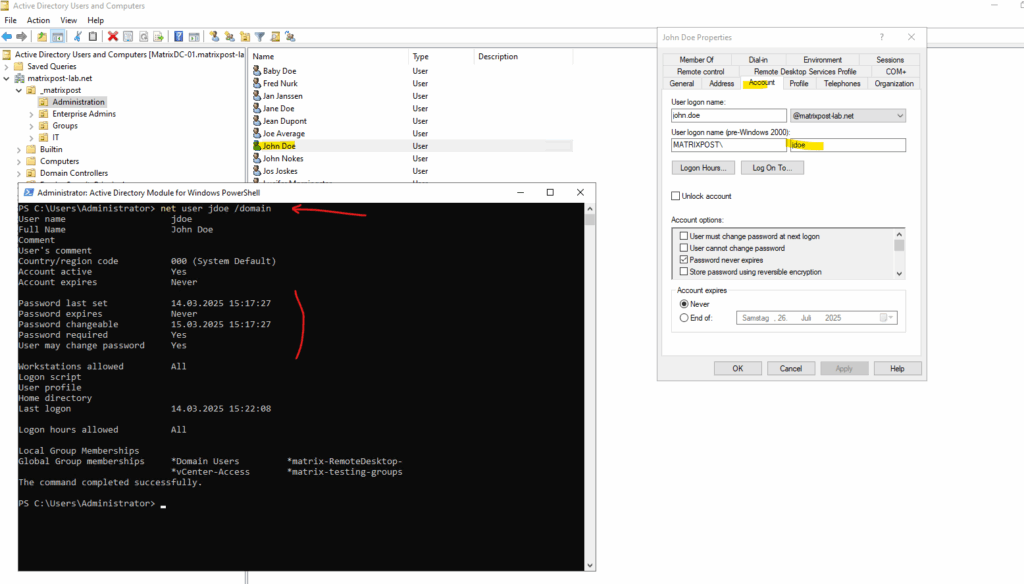Click the matrixpost-lab.net domain icon
This screenshot has height=584, width=1024.
(20, 78)
